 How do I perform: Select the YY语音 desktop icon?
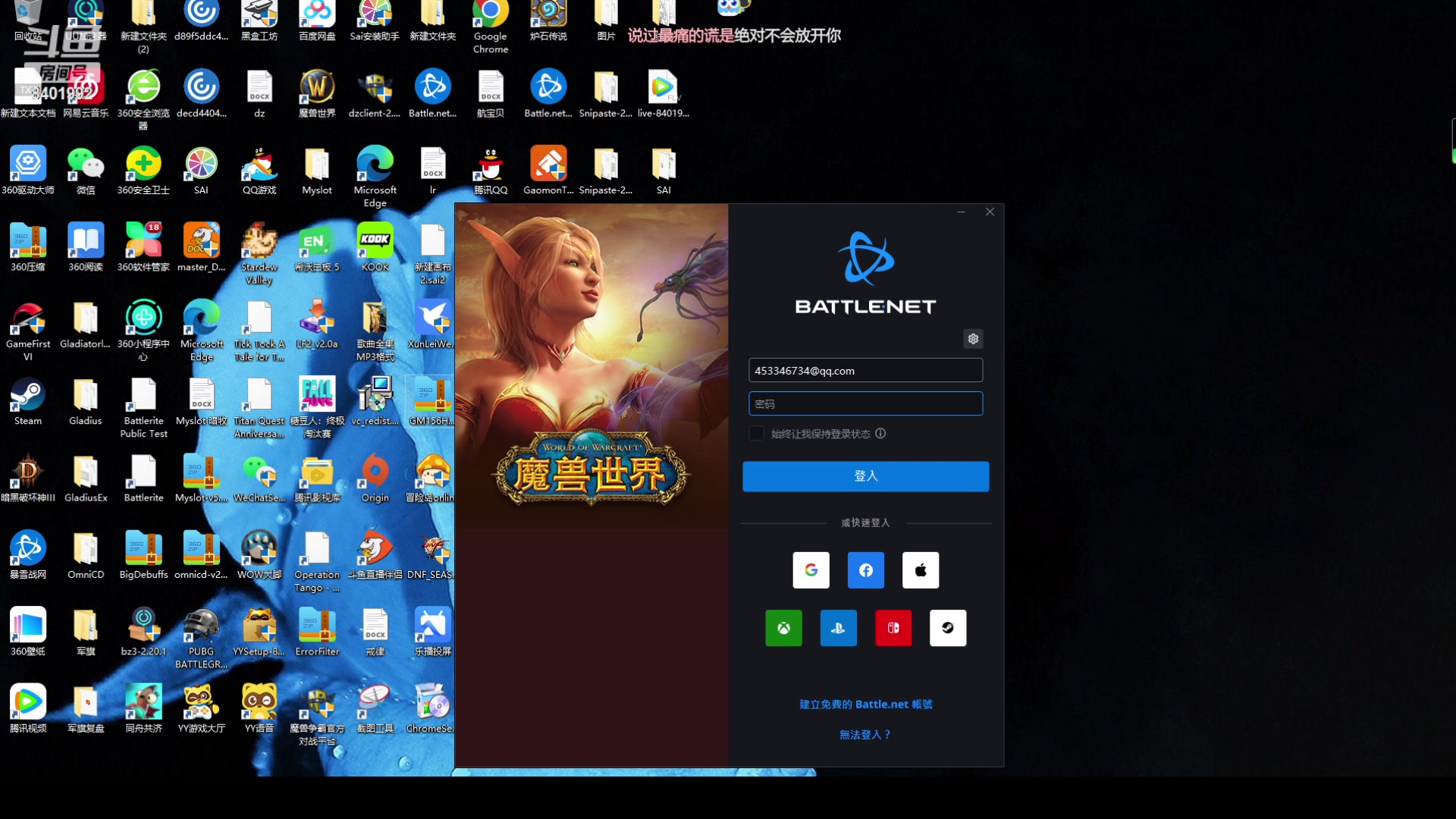(259, 709)
